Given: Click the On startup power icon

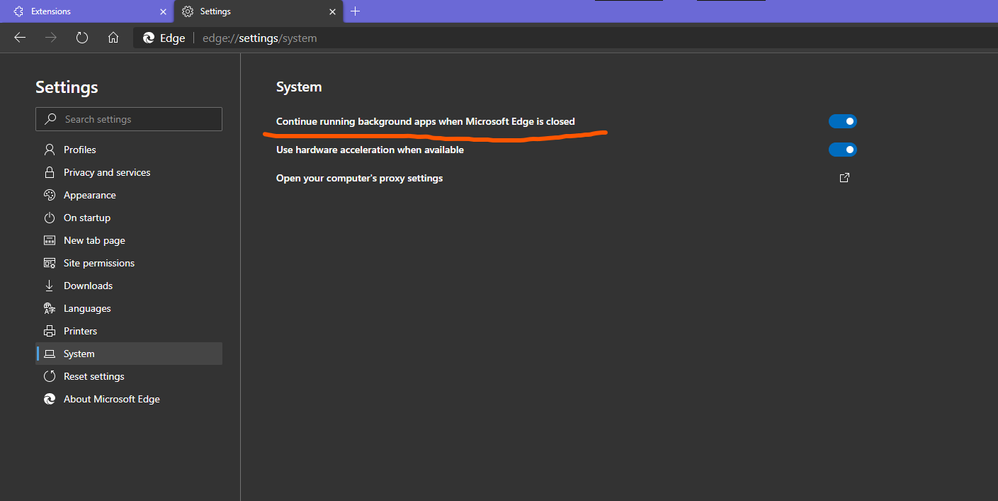Looking at the screenshot, I should click(49, 218).
